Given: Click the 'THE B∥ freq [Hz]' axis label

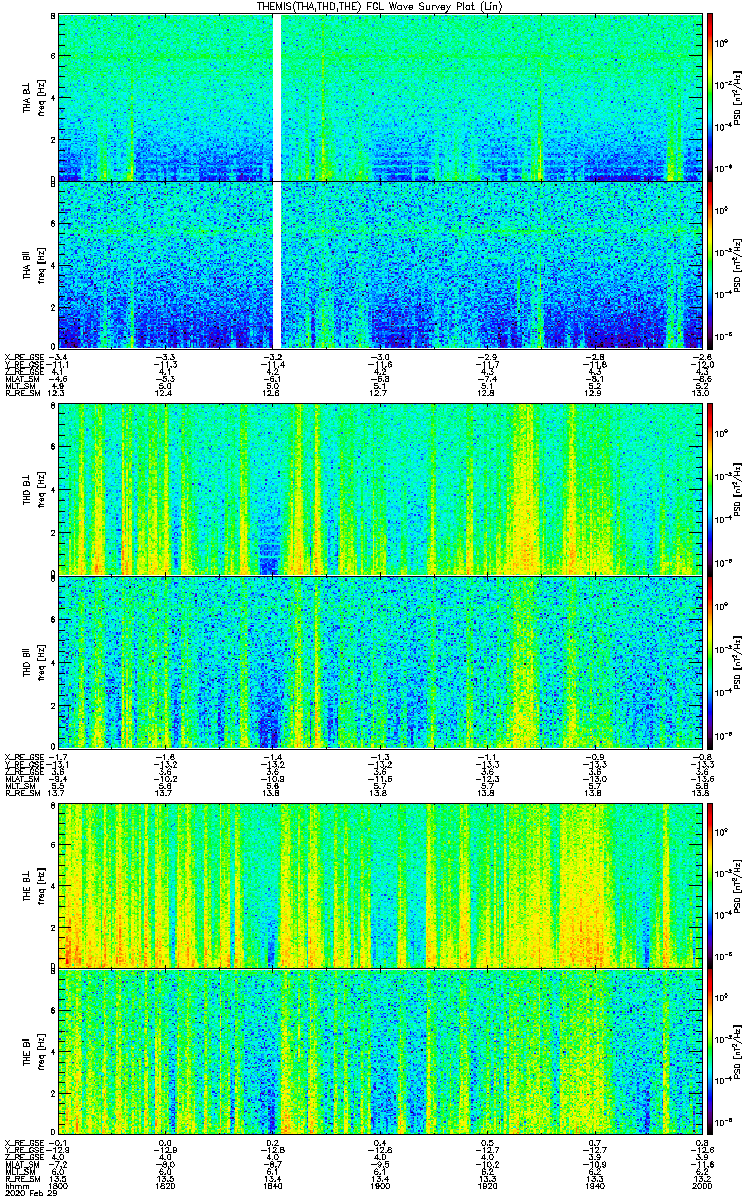Looking at the screenshot, I should pos(34,1052).
